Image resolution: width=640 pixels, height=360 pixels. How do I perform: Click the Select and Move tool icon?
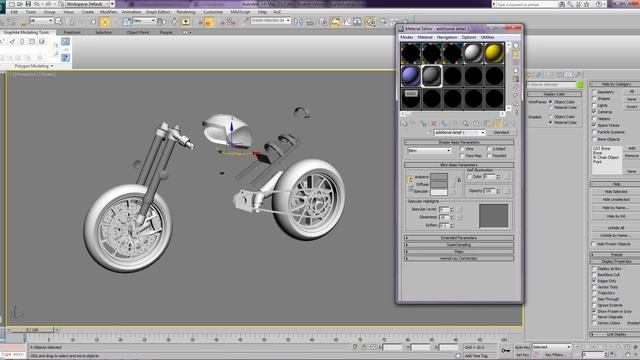click(105, 22)
